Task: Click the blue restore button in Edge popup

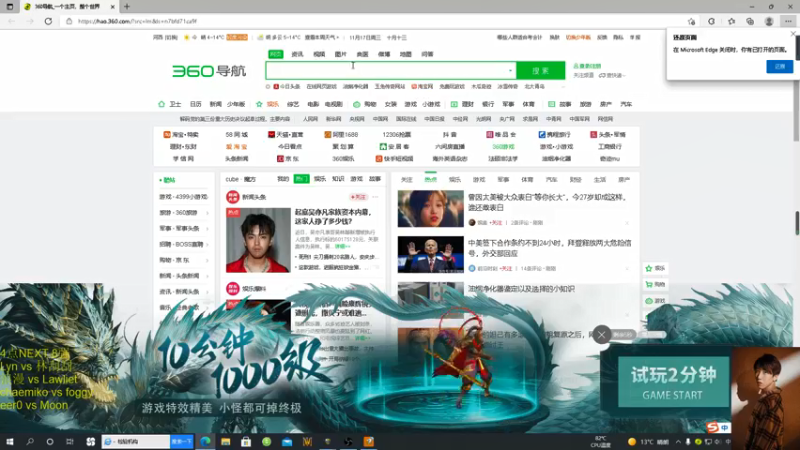Action: click(779, 66)
